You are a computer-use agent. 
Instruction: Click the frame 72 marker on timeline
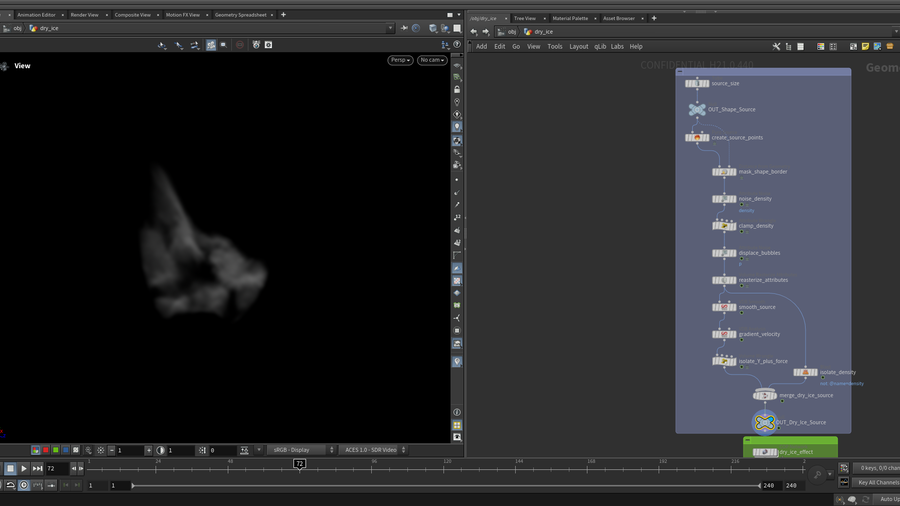[299, 464]
